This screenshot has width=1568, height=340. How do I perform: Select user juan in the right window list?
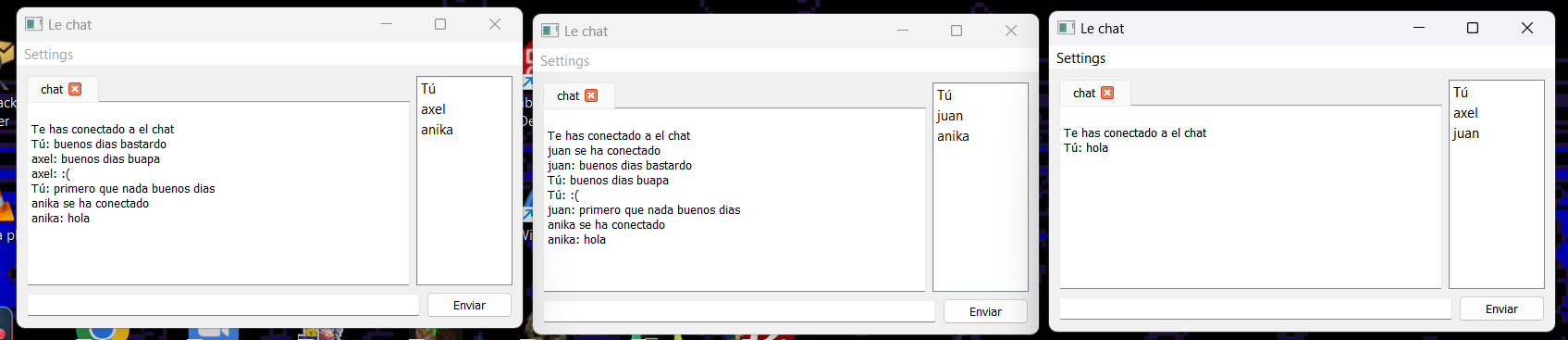coord(1465,133)
